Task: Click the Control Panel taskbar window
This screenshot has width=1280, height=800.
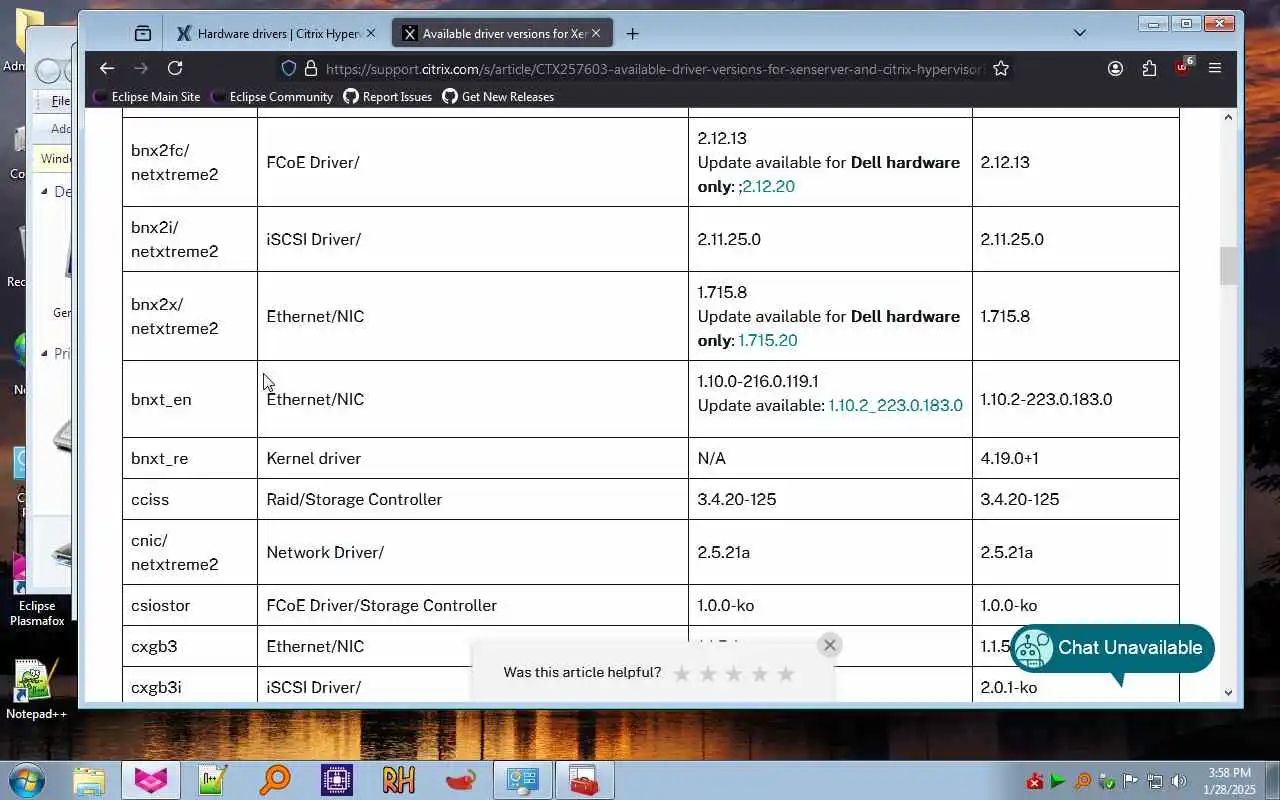Action: click(x=523, y=780)
